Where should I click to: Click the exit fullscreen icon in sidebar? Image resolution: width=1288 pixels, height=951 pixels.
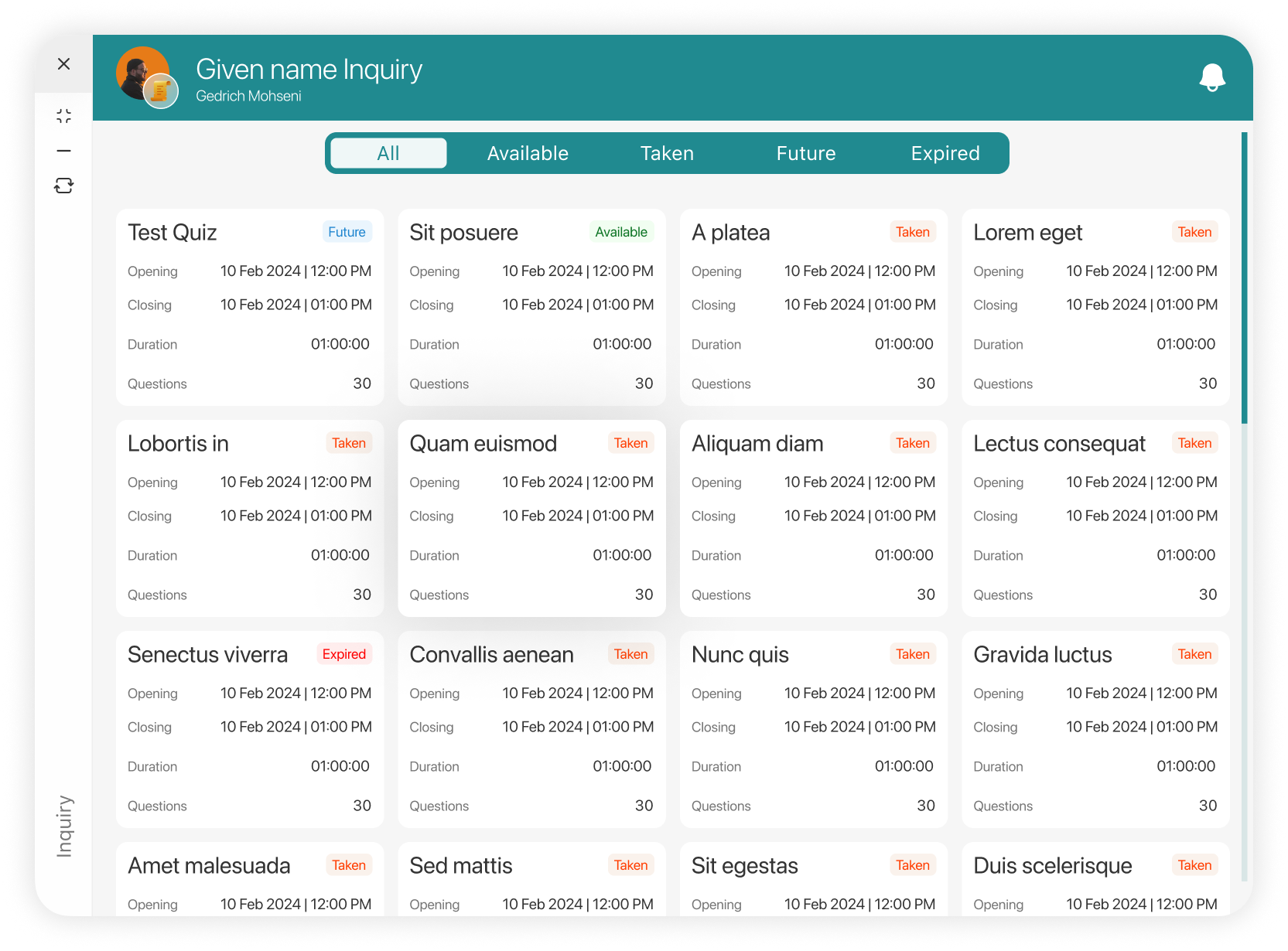[x=64, y=116]
